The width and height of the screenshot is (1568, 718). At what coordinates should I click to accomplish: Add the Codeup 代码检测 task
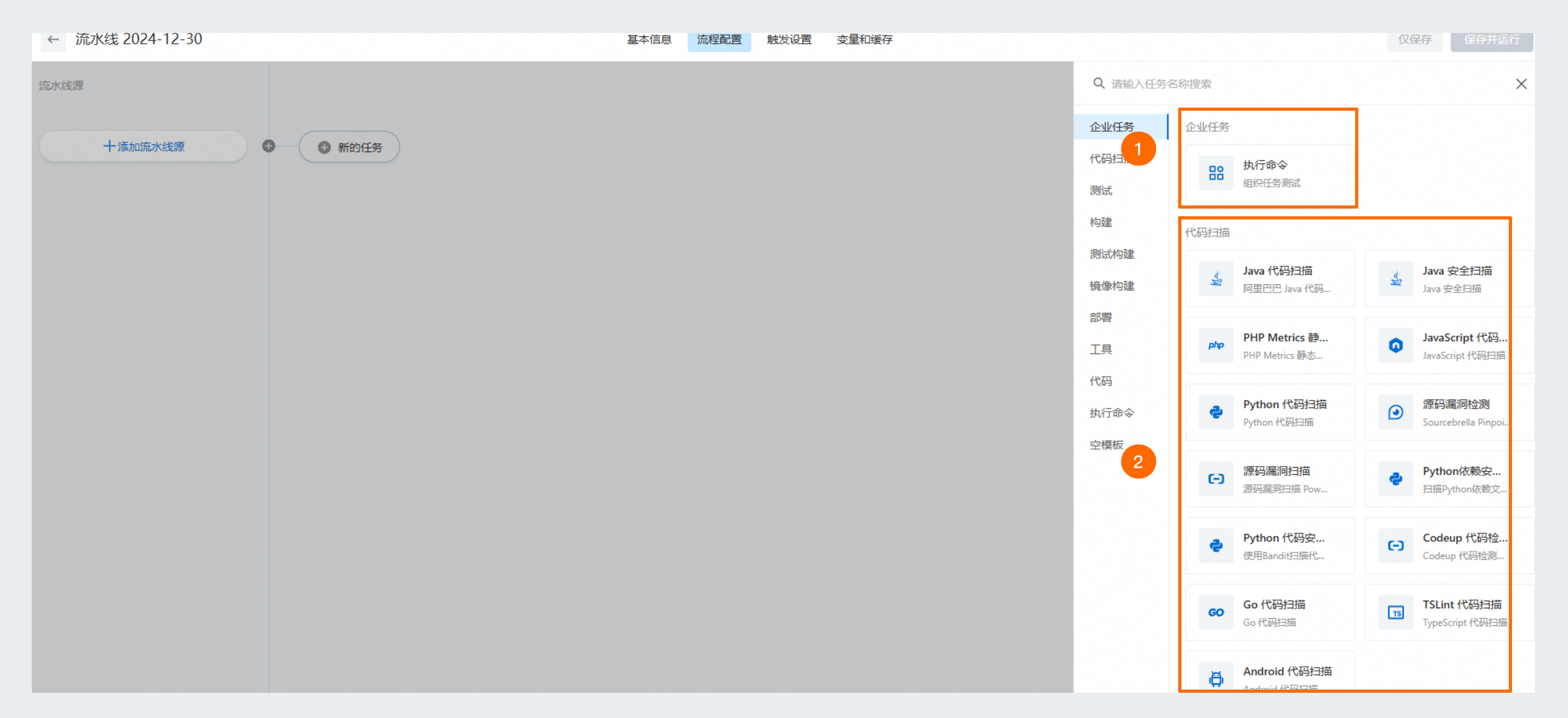coord(1449,545)
